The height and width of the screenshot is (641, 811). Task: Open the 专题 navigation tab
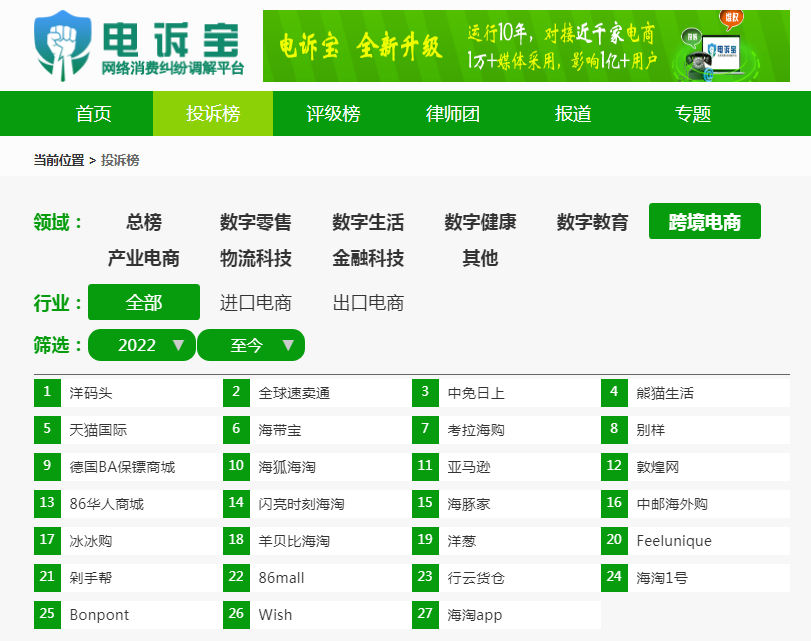(x=693, y=113)
